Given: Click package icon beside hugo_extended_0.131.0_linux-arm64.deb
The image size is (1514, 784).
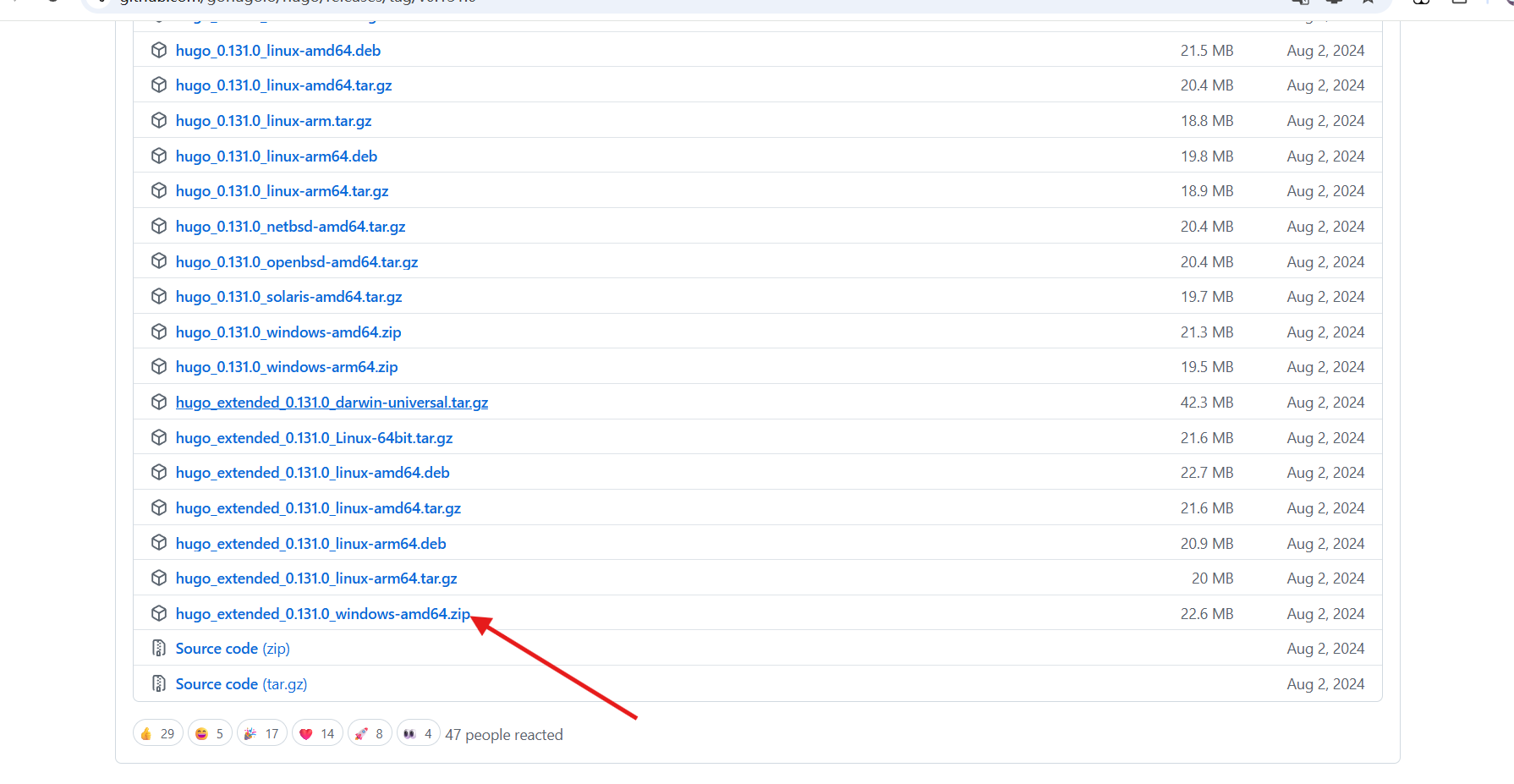Looking at the screenshot, I should point(158,543).
